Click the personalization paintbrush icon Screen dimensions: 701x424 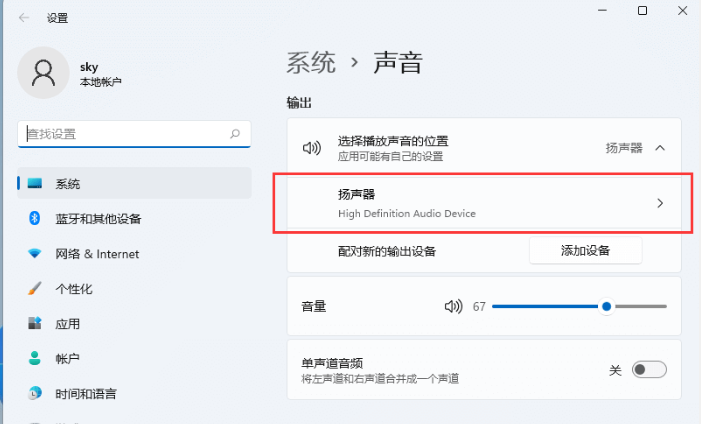[x=34, y=288]
